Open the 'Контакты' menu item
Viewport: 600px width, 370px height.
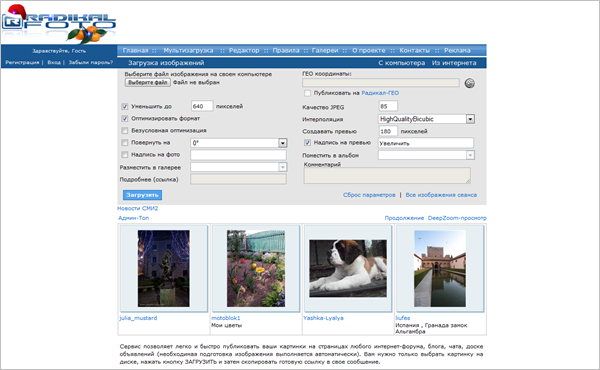tap(415, 50)
